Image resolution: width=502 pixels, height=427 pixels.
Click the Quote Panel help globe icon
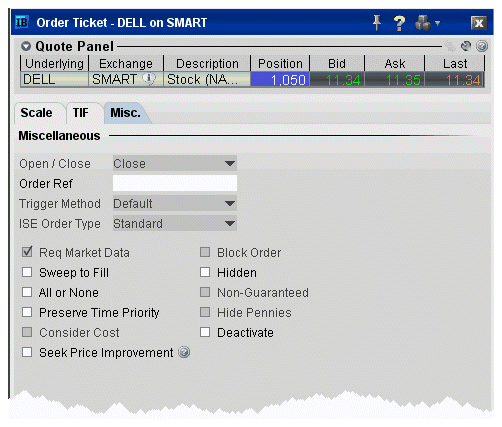coord(482,46)
